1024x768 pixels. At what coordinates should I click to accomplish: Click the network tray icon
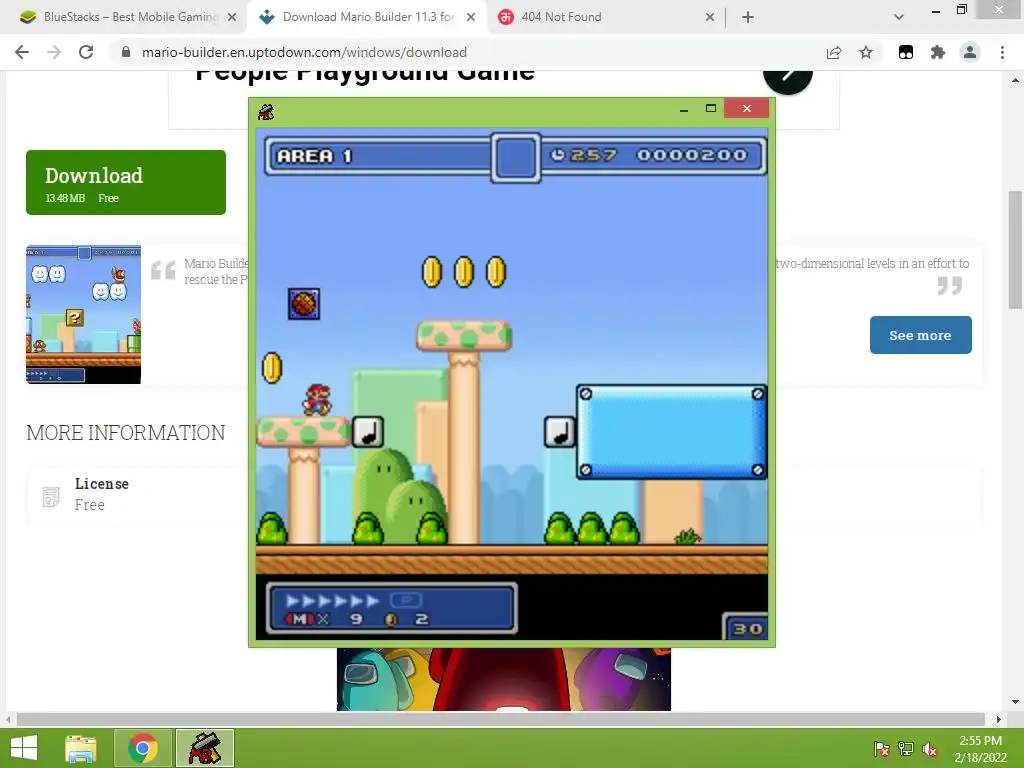(x=906, y=749)
